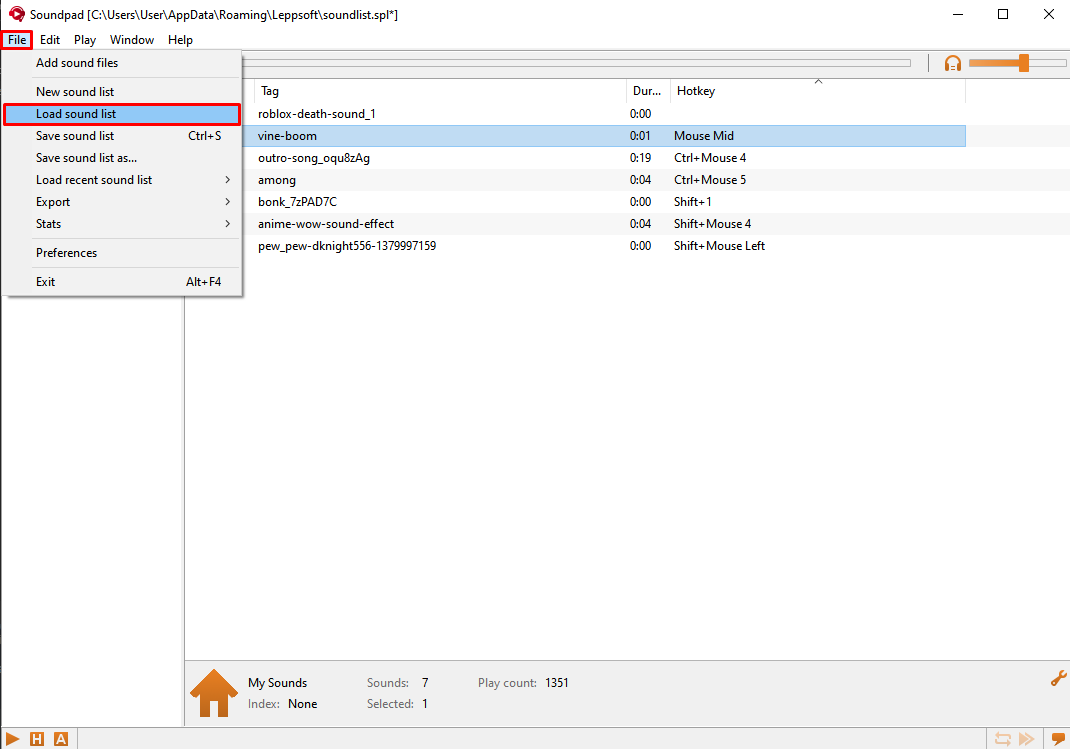This screenshot has height=749, width=1070.
Task: Open the File menu
Action: 17,40
